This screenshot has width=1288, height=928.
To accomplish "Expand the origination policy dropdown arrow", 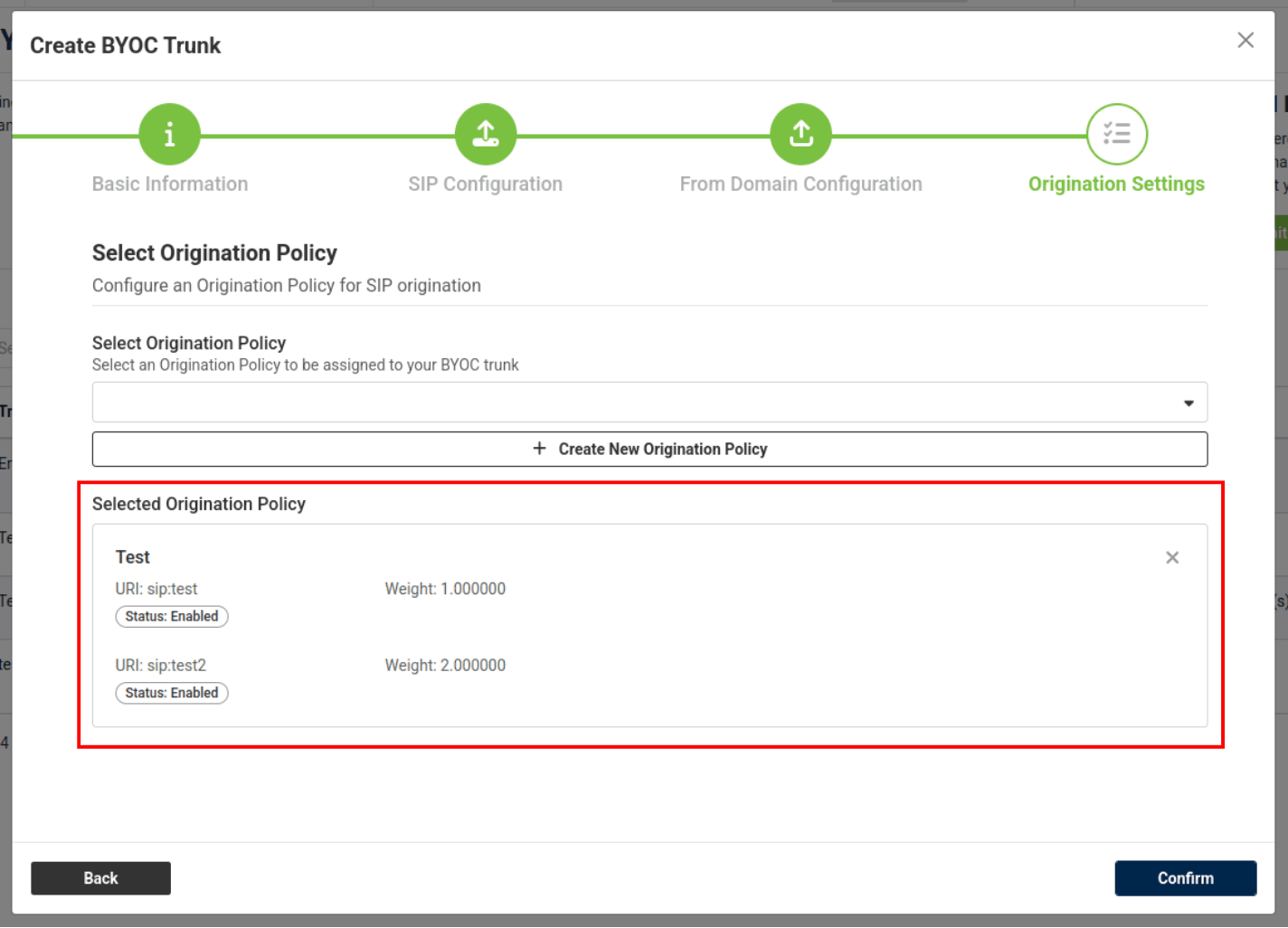I will (x=1188, y=403).
